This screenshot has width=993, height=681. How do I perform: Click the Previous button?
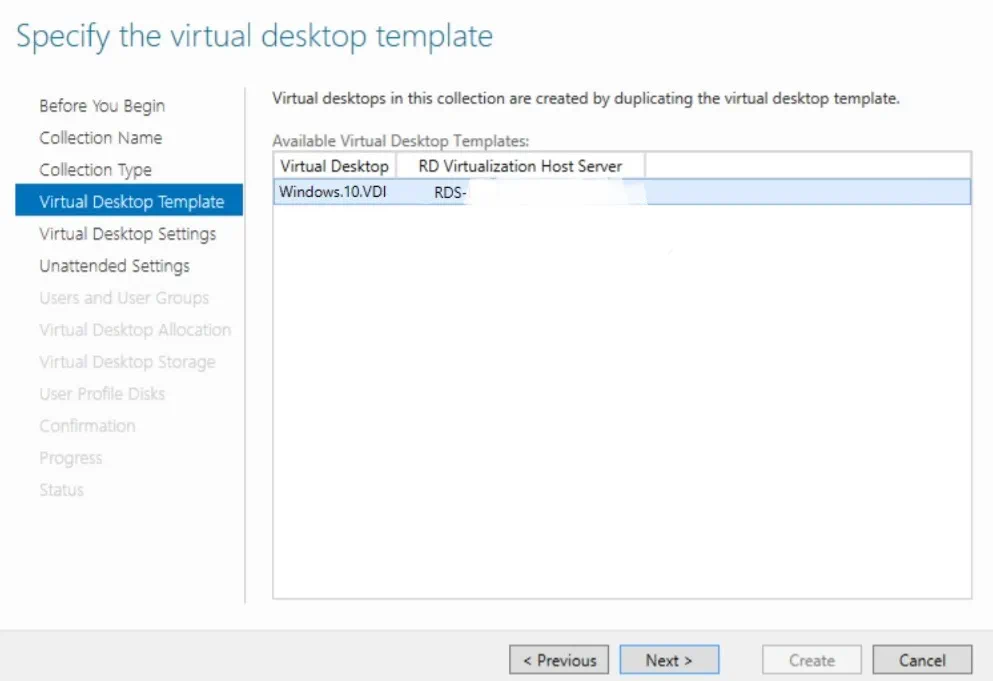[x=558, y=659]
